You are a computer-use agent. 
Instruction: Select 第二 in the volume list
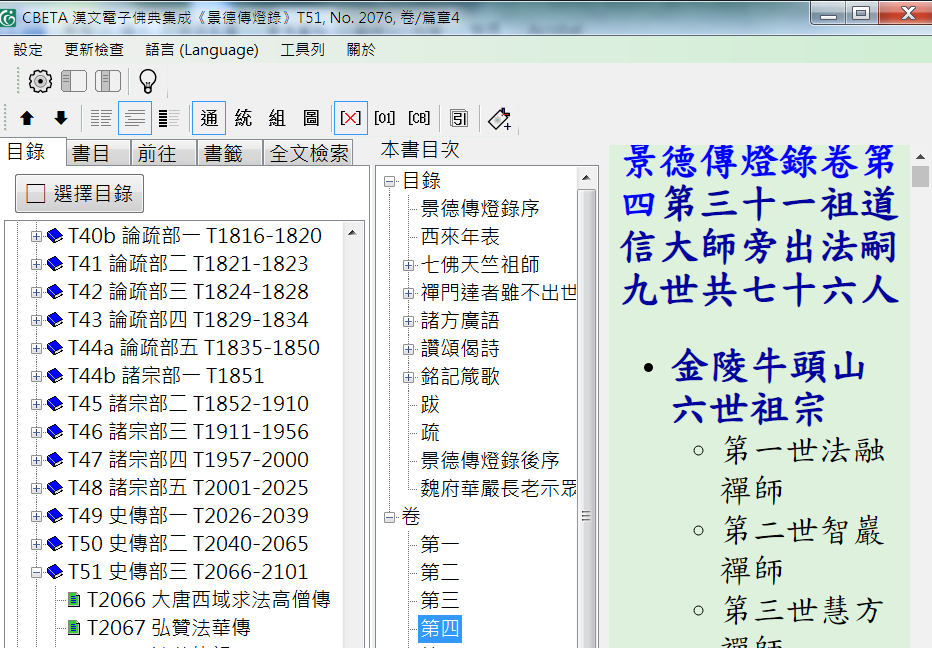click(x=440, y=573)
